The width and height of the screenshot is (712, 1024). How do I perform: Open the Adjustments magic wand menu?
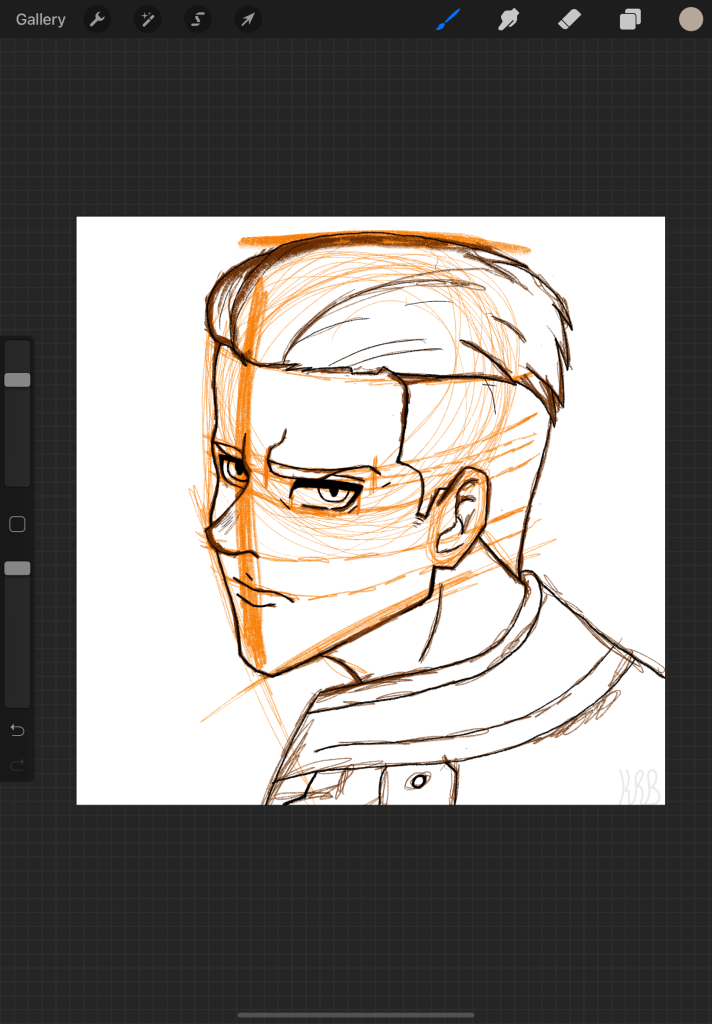[148, 19]
